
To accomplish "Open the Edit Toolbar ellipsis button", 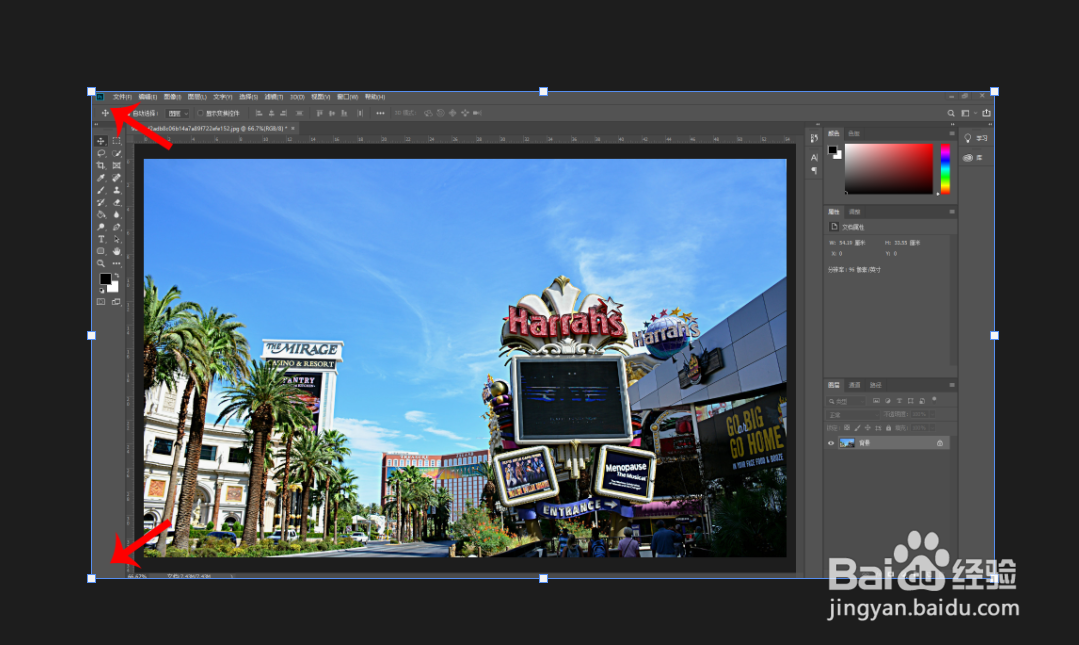I will tap(116, 263).
